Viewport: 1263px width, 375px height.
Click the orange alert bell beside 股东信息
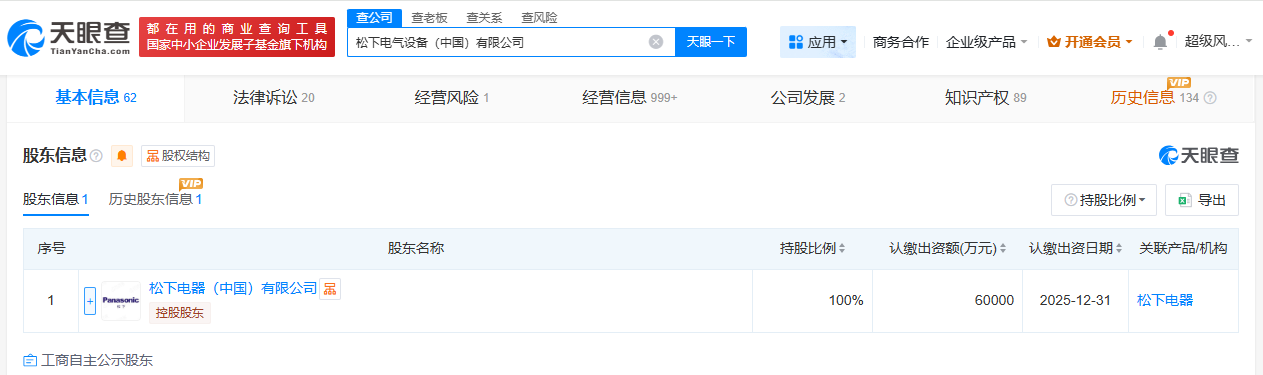[x=122, y=156]
